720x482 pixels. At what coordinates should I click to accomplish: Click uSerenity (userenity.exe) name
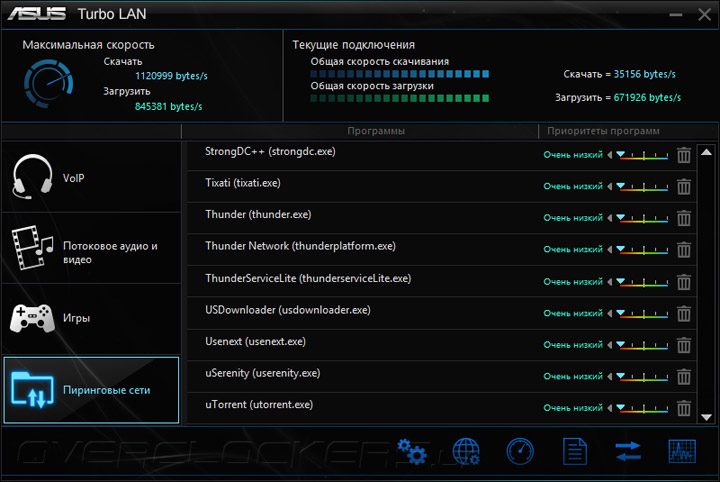263,373
